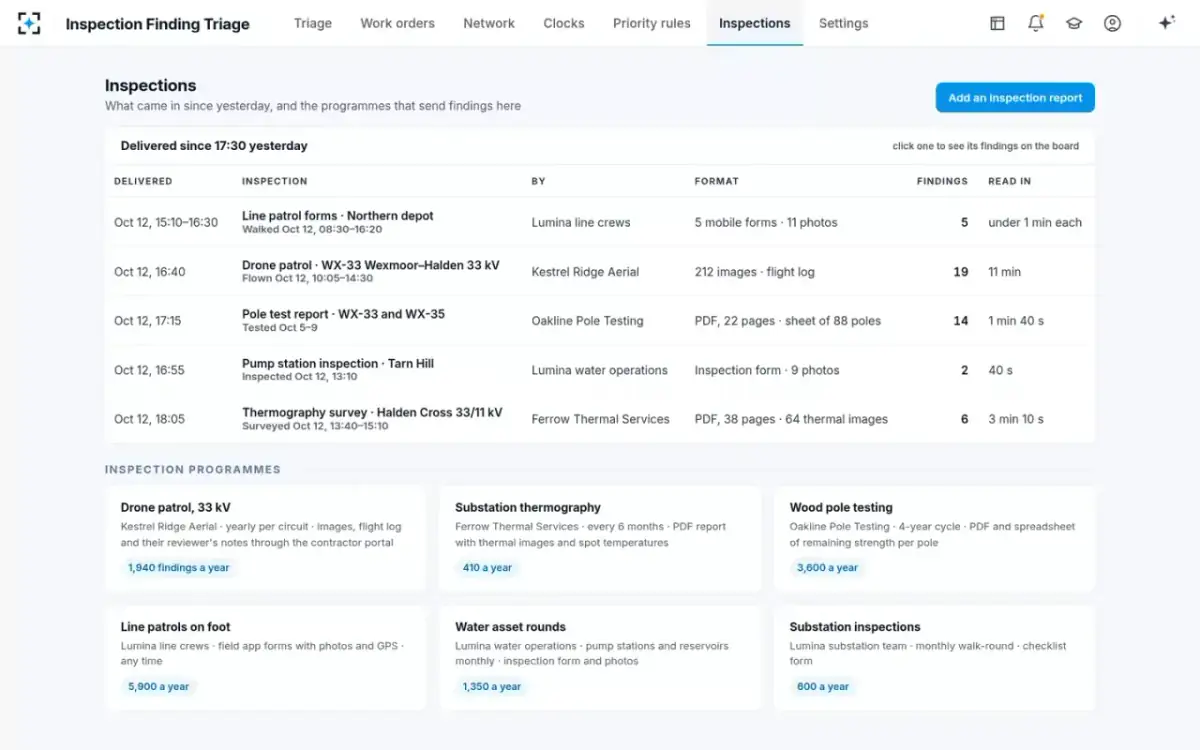Viewport: 1200px width, 750px height.
Task: Switch to the Triage tab
Action: tap(313, 23)
